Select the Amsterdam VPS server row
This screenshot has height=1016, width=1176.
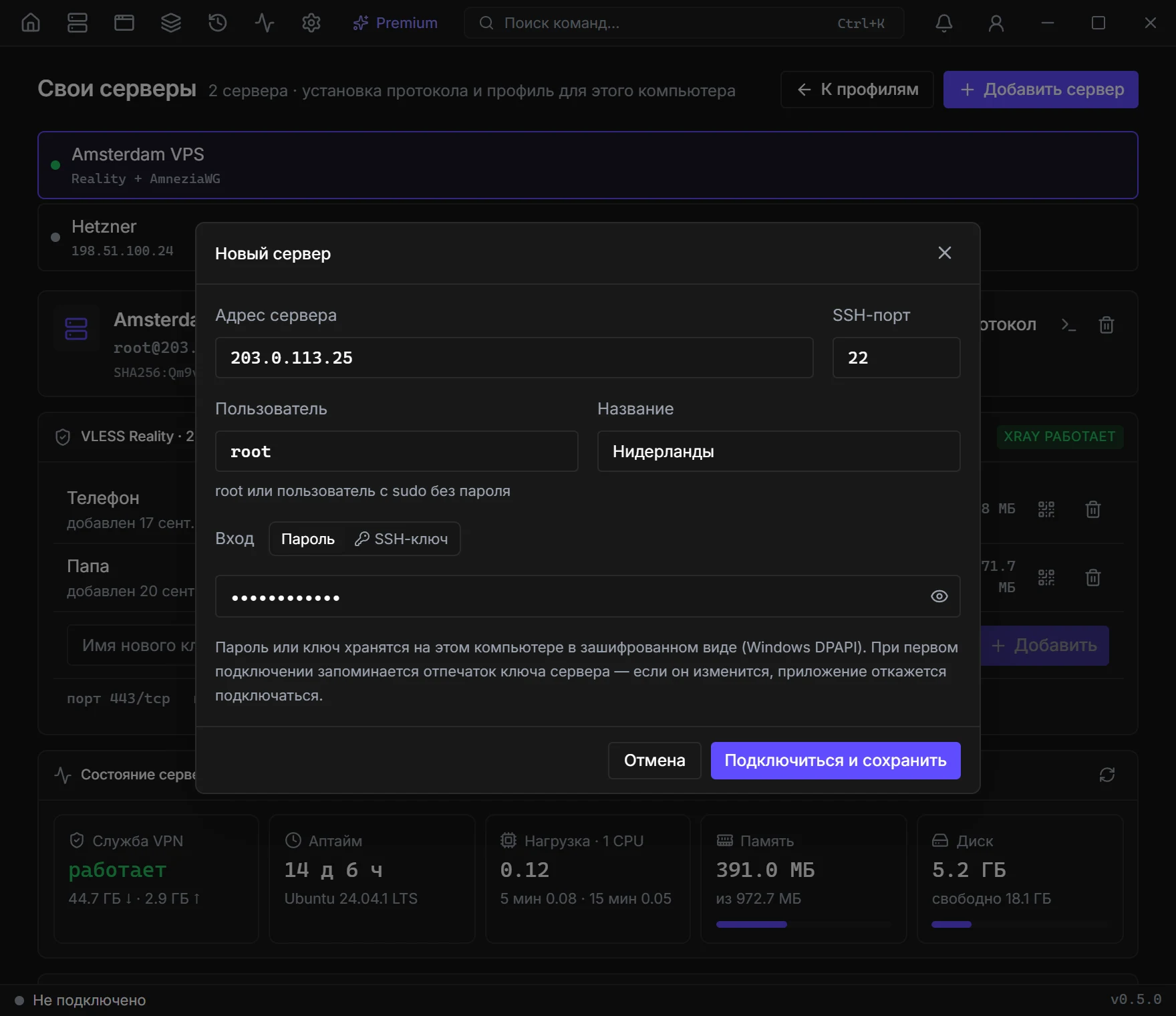pyautogui.click(x=588, y=165)
